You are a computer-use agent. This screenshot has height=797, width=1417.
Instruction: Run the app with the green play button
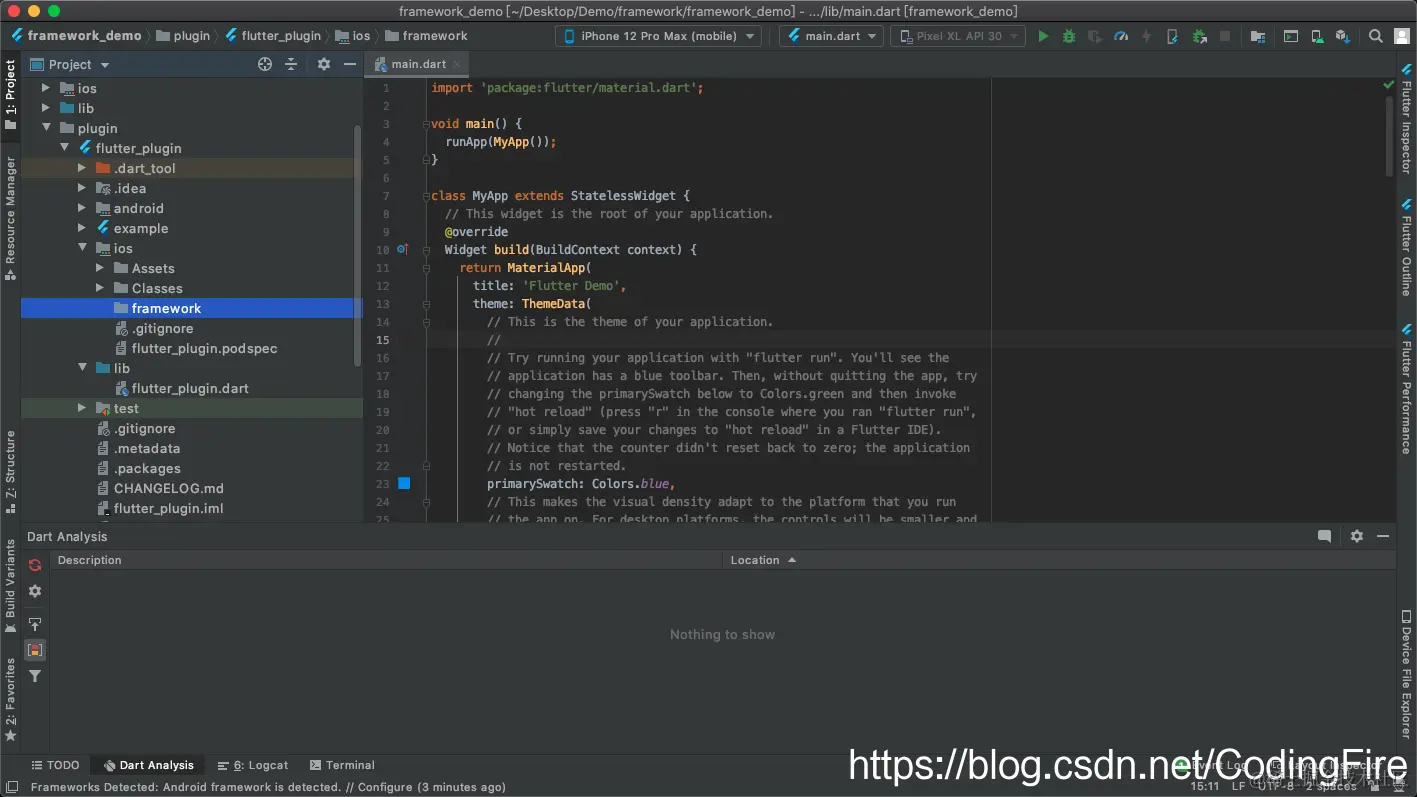pos(1043,36)
